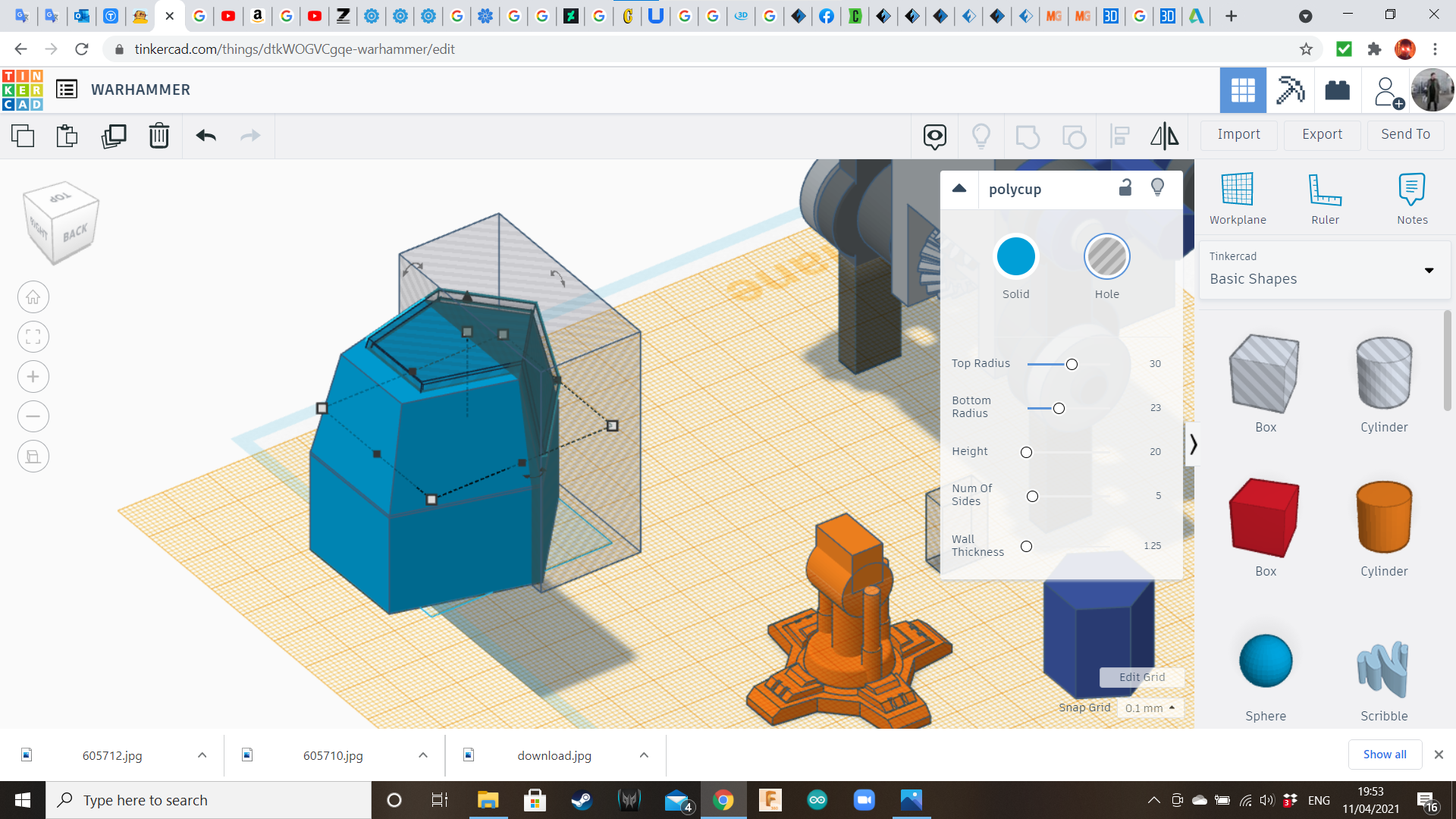This screenshot has height=819, width=1456.
Task: Set shape to Solid
Action: tap(1016, 257)
